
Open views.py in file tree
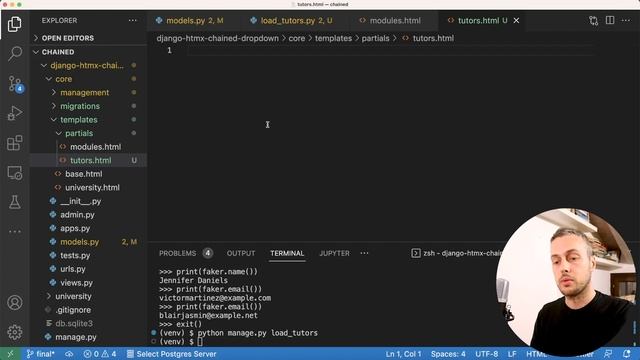[76, 283]
